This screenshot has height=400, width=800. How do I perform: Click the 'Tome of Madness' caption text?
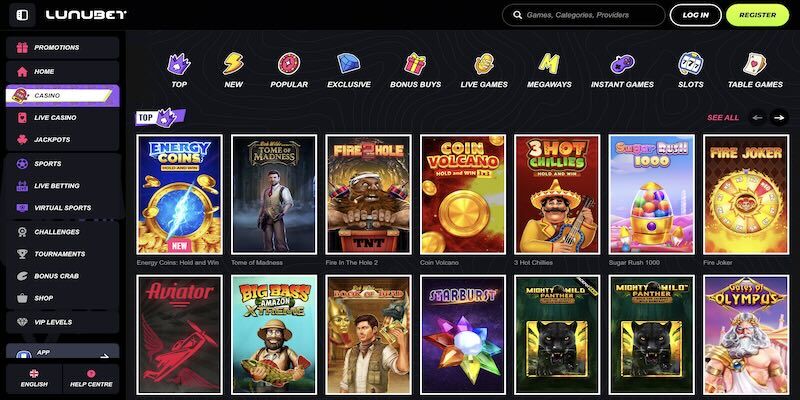click(257, 263)
